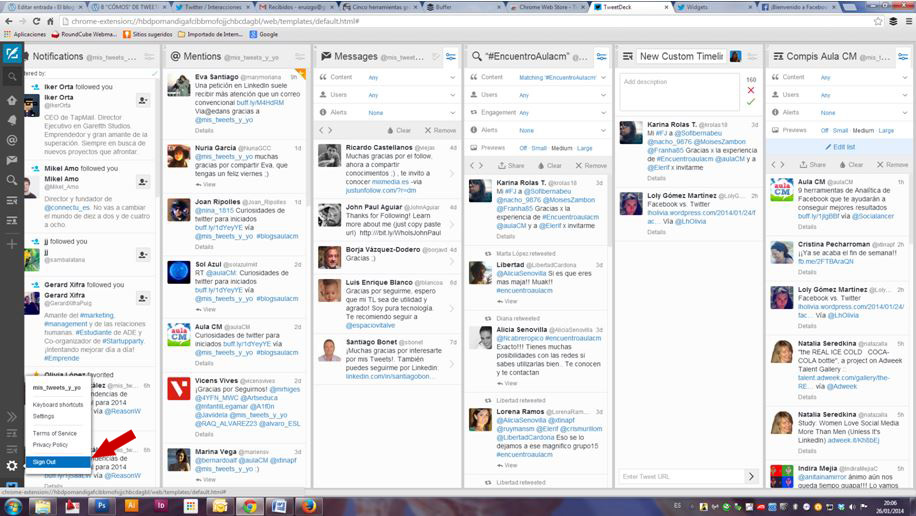Open the settings gear icon in the sidebar

11,466
